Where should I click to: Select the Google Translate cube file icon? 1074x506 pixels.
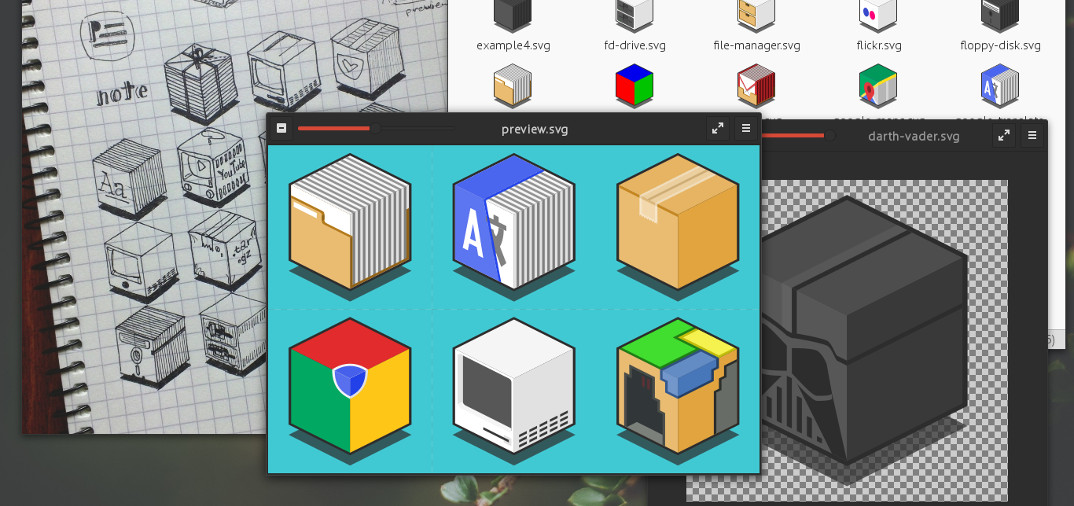pyautogui.click(x=1000, y=86)
